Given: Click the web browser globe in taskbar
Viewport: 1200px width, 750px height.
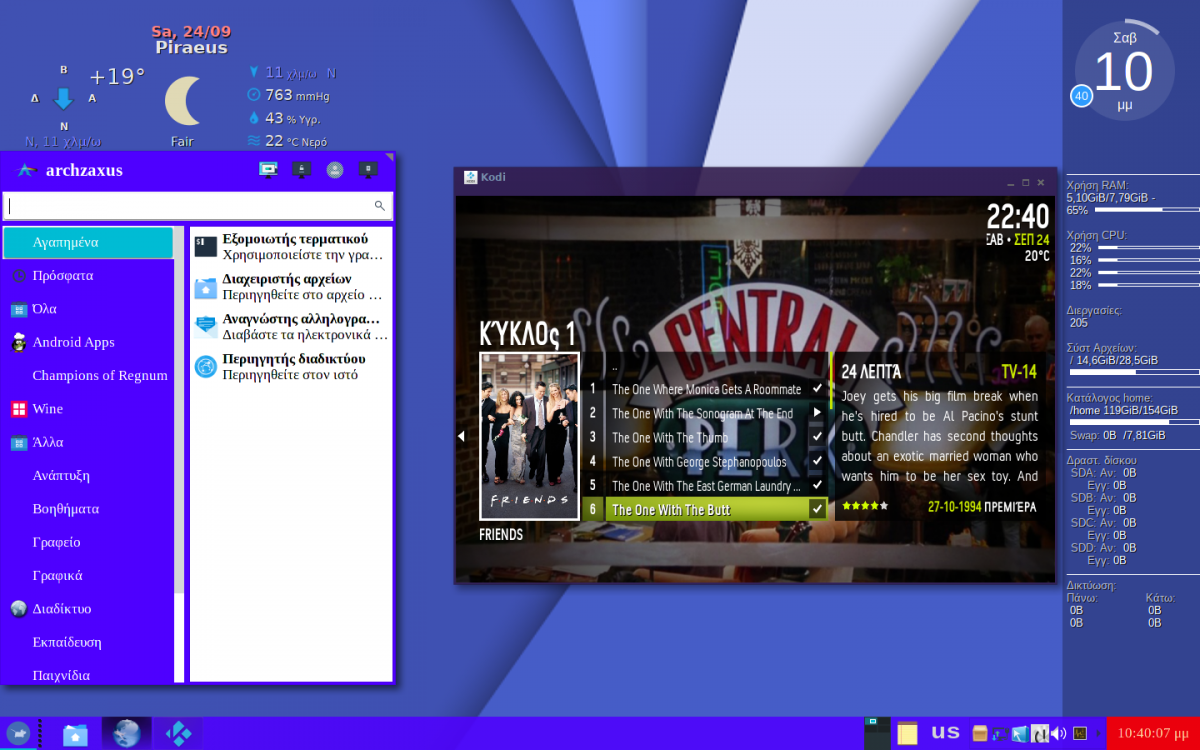Looking at the screenshot, I should 126,733.
